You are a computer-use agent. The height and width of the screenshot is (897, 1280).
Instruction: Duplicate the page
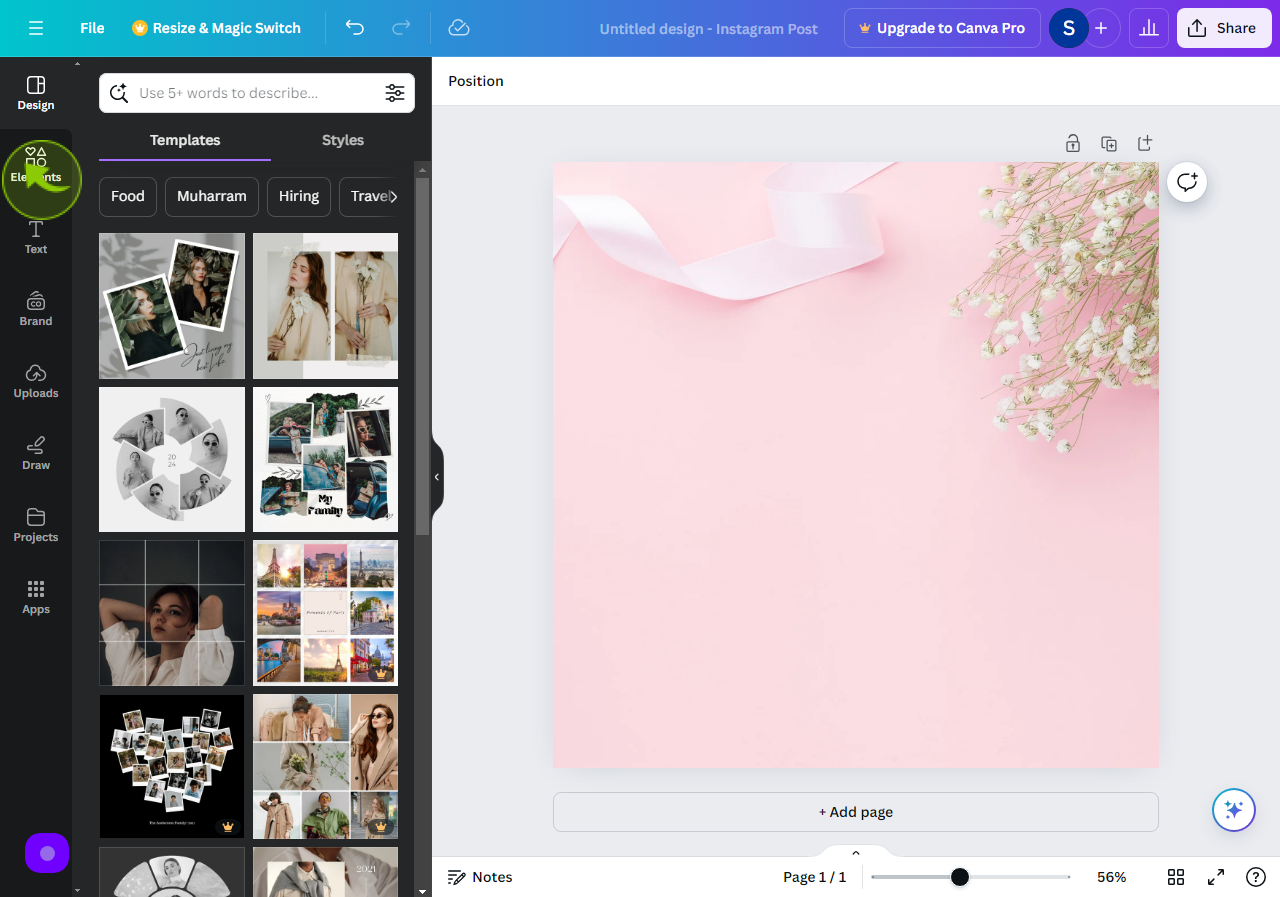pyautogui.click(x=1109, y=143)
